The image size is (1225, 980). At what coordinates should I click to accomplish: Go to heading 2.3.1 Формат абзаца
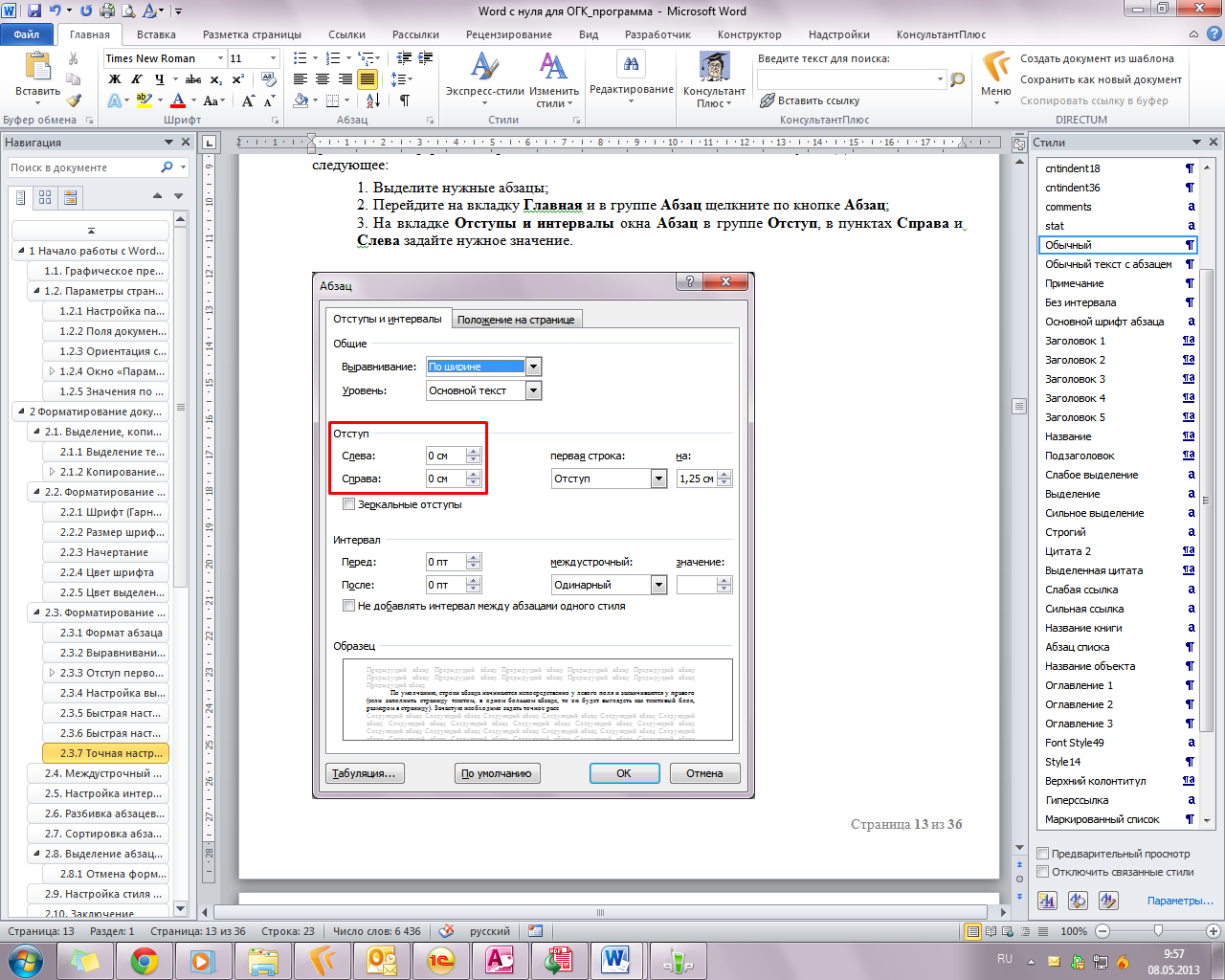coord(106,633)
